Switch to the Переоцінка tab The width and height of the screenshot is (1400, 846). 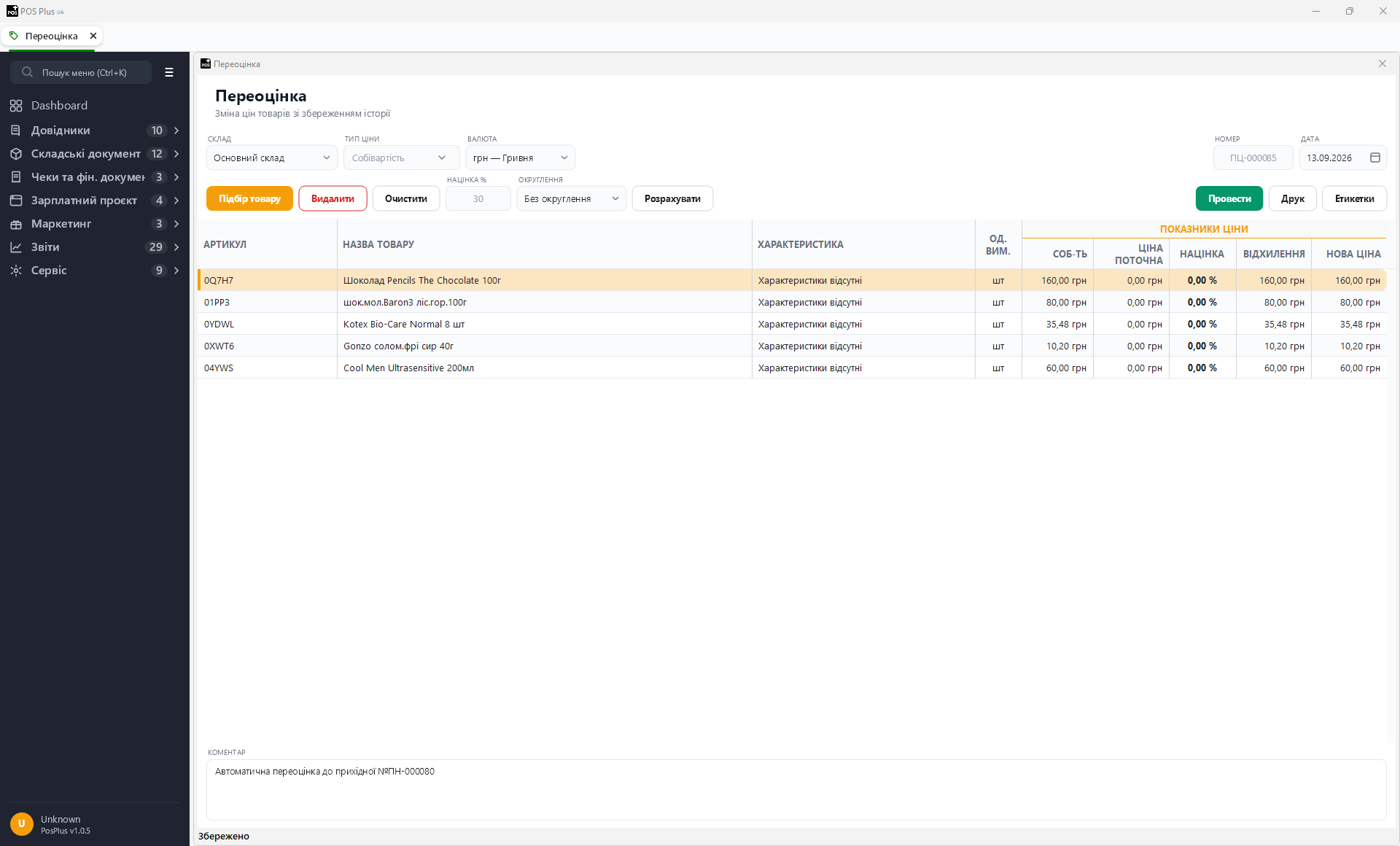[x=51, y=36]
